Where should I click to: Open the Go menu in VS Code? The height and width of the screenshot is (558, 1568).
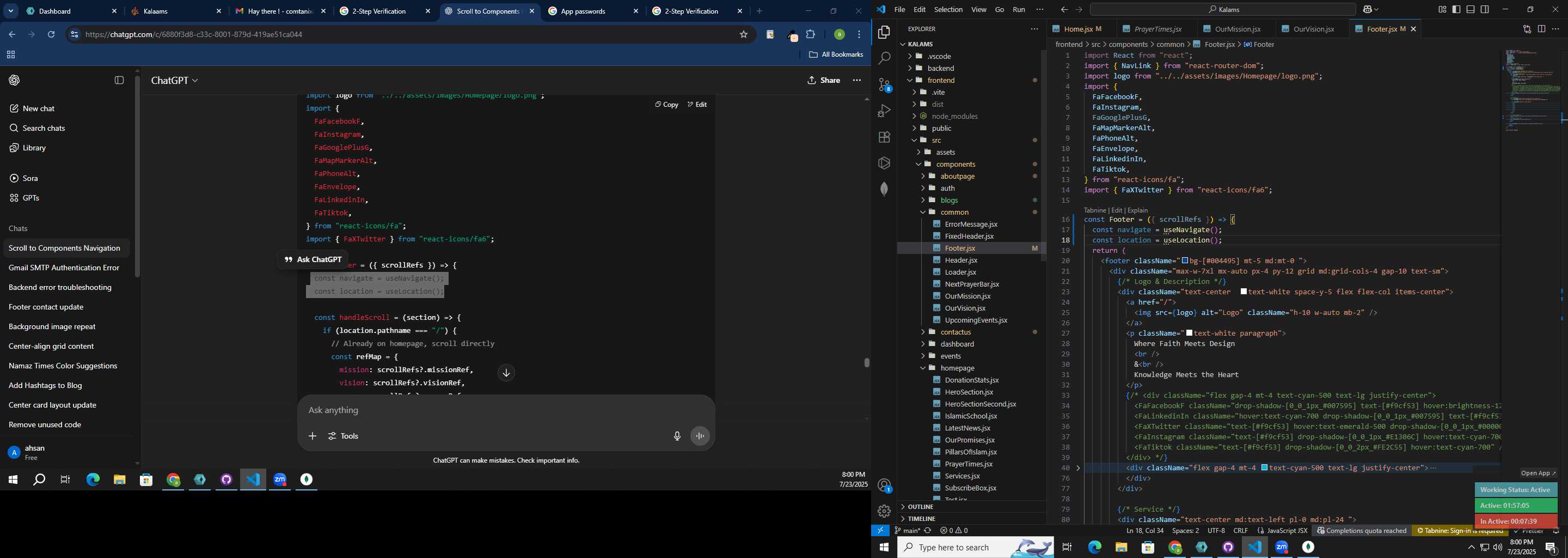tap(1000, 9)
